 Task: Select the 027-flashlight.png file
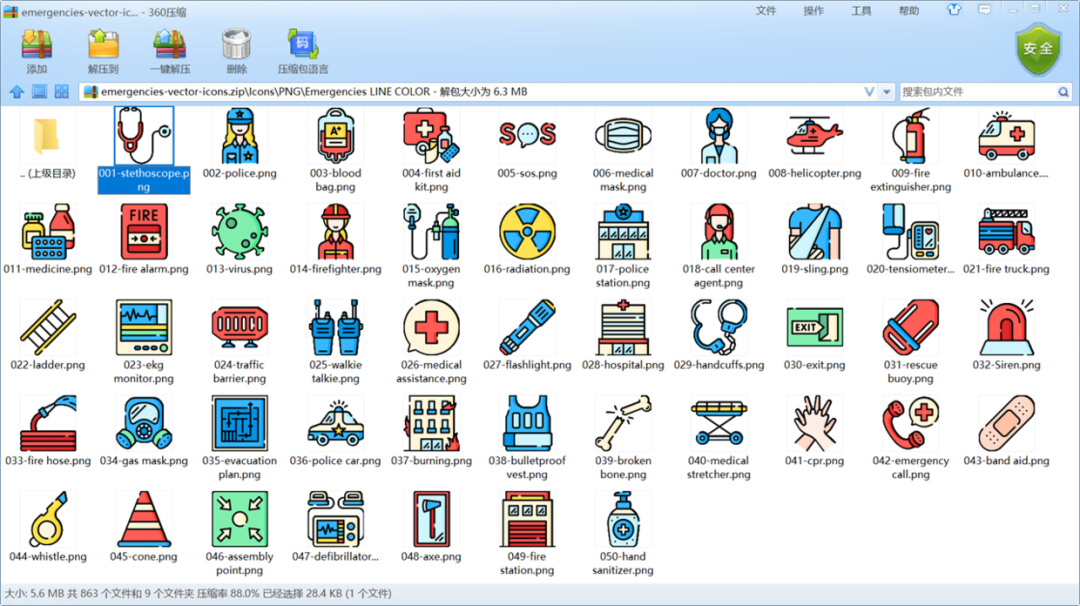click(x=527, y=335)
